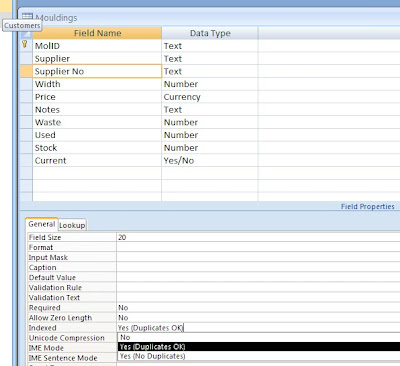
Task: Open the Number data type for Width
Action: pyautogui.click(x=210, y=84)
